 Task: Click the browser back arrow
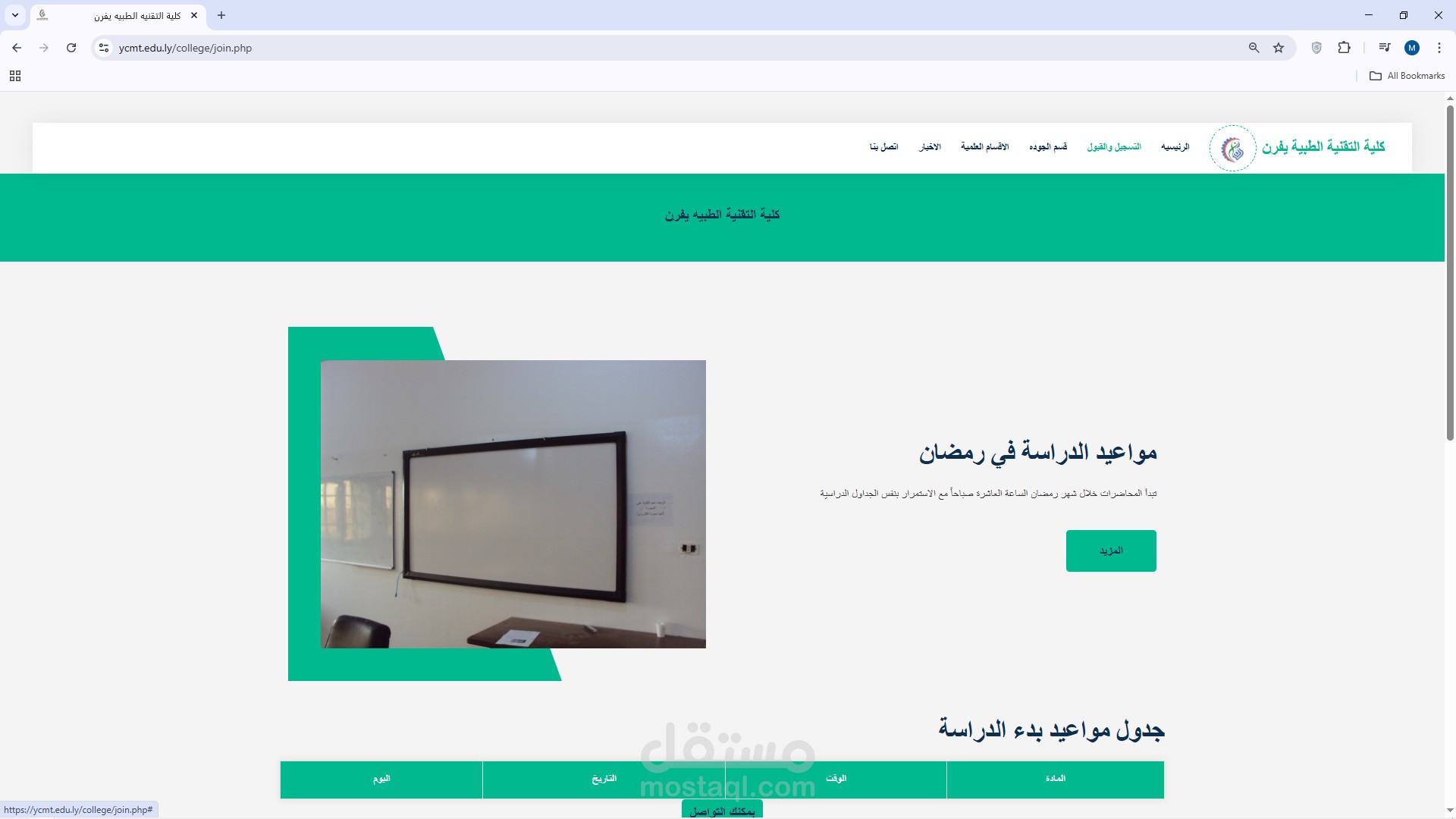pyautogui.click(x=17, y=48)
